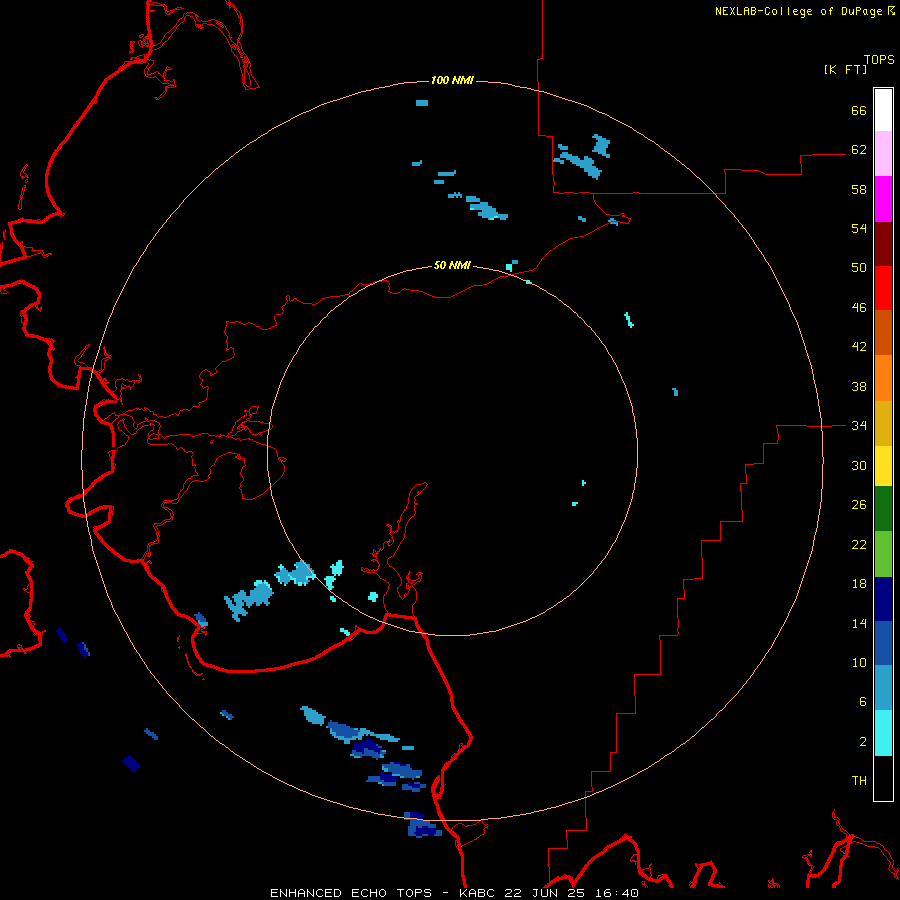The height and width of the screenshot is (900, 900).
Task: Click the legend value 50 beside the color bar
Action: pyautogui.click(x=859, y=267)
